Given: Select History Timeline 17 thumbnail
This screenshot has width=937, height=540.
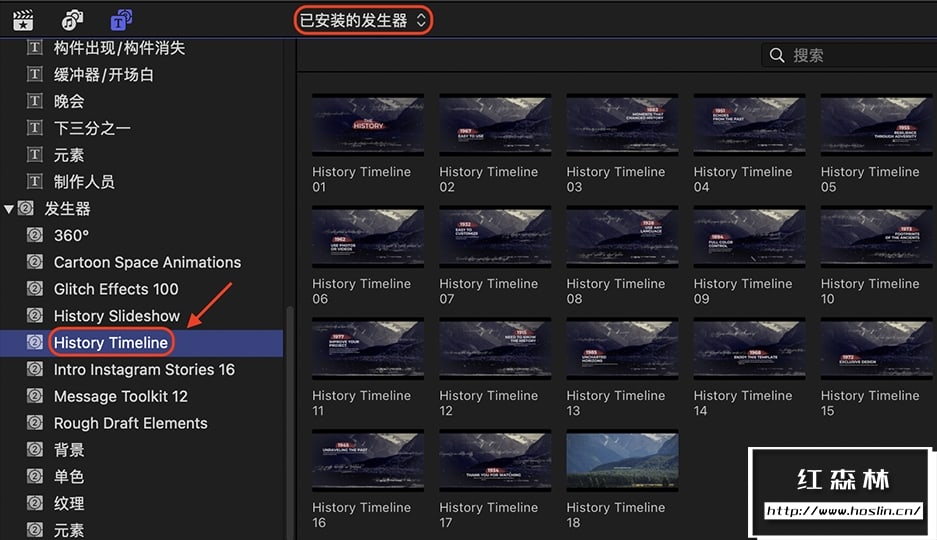Looking at the screenshot, I should [495, 461].
